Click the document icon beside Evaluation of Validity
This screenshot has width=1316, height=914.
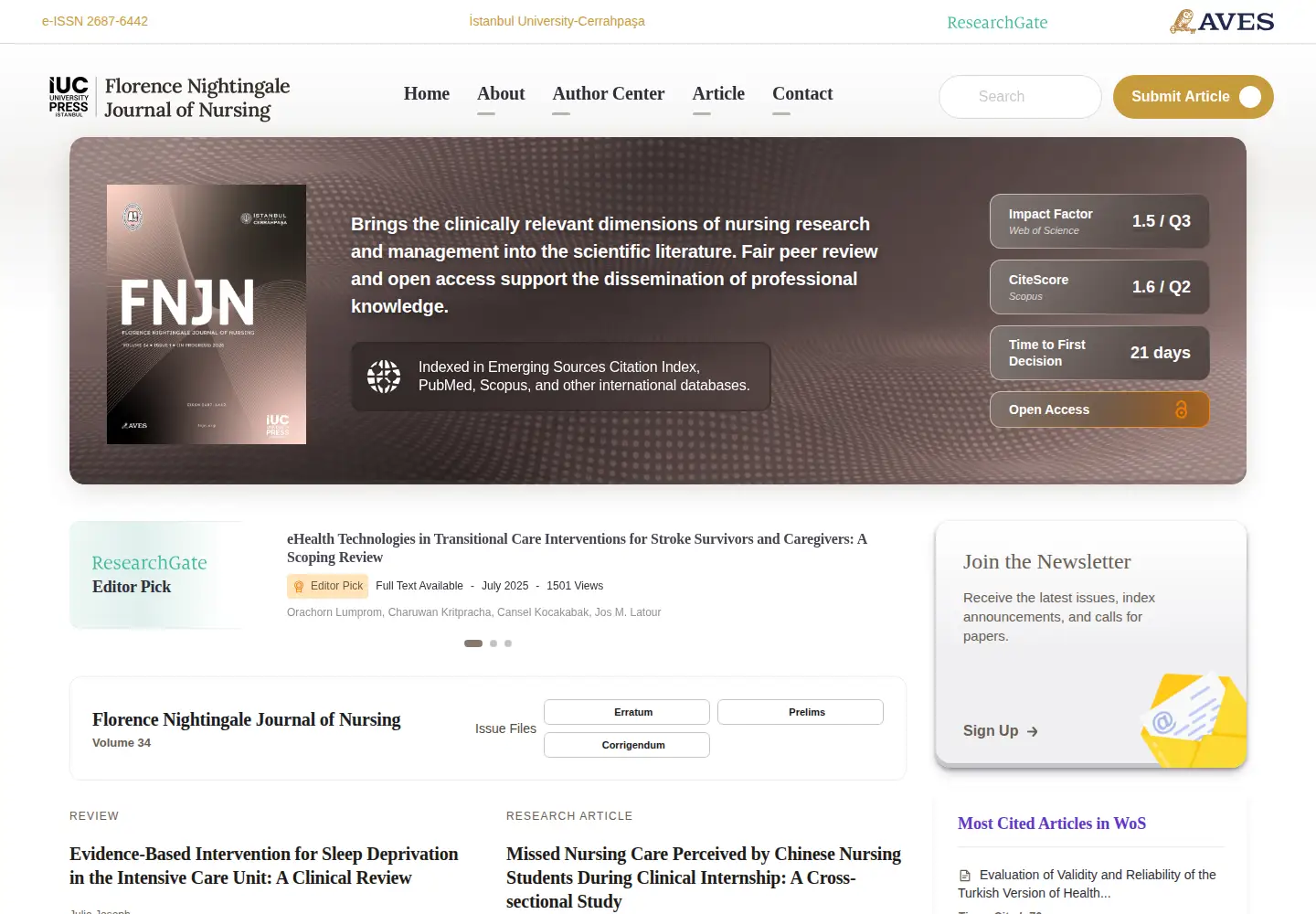coord(965,876)
